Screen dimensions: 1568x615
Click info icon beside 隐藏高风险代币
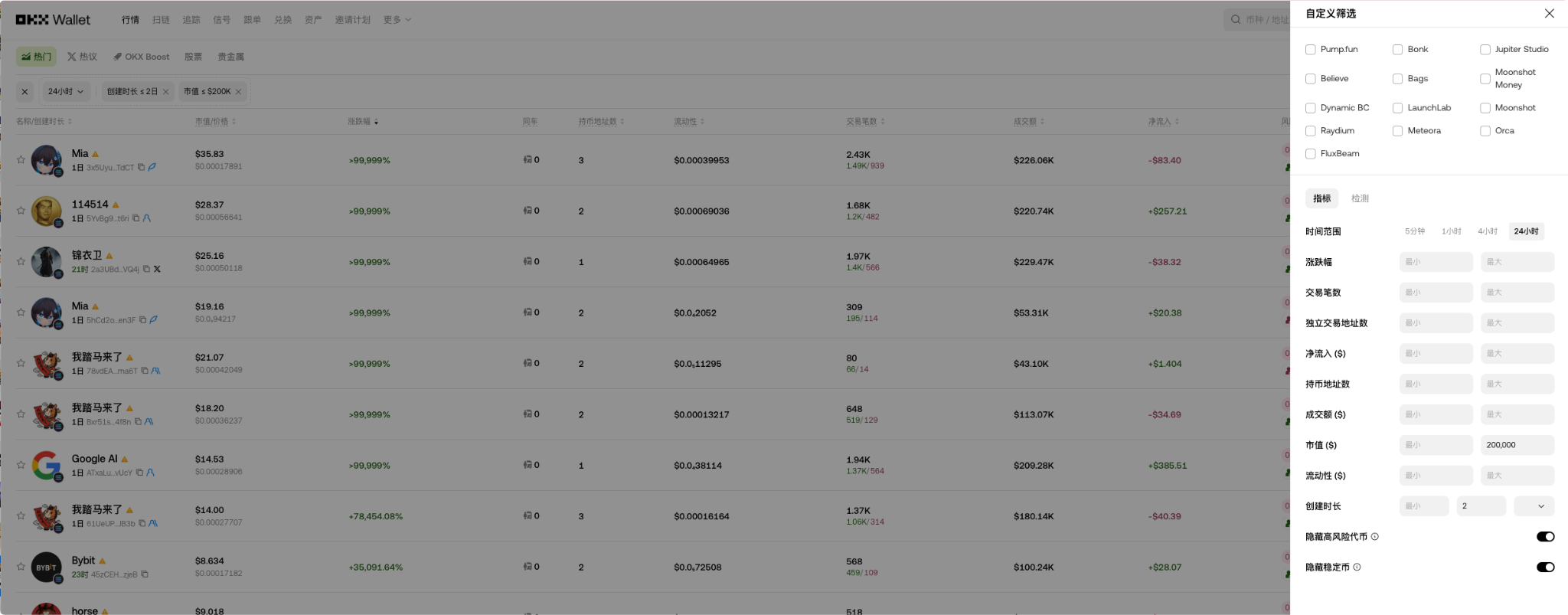point(1375,537)
